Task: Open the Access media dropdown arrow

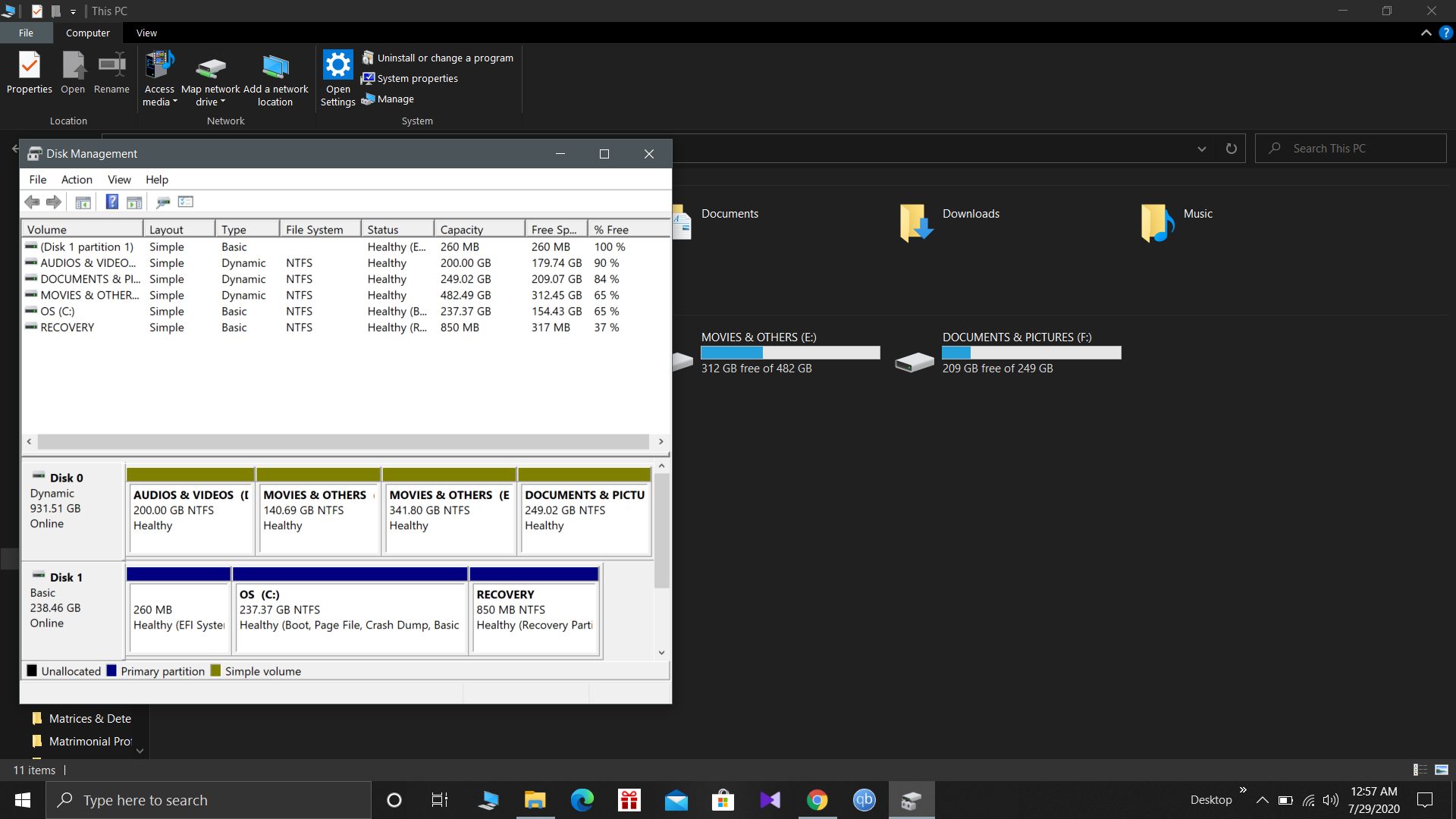Action: click(x=175, y=101)
